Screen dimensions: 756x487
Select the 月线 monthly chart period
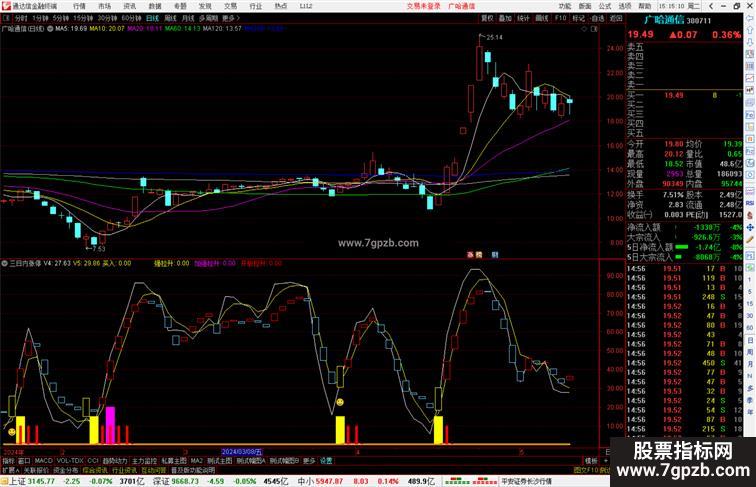pyautogui.click(x=188, y=18)
